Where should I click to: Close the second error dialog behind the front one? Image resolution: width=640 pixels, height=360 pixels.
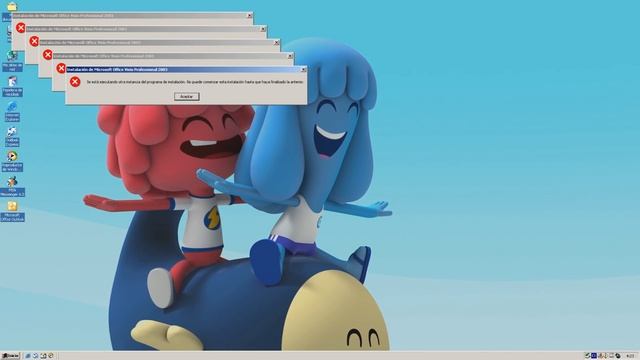click(x=290, y=56)
